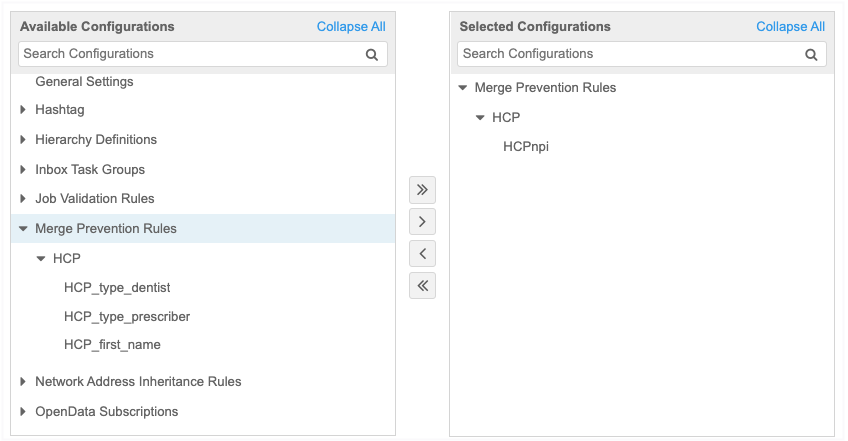Expand Hierarchy Definitions node

point(23,140)
